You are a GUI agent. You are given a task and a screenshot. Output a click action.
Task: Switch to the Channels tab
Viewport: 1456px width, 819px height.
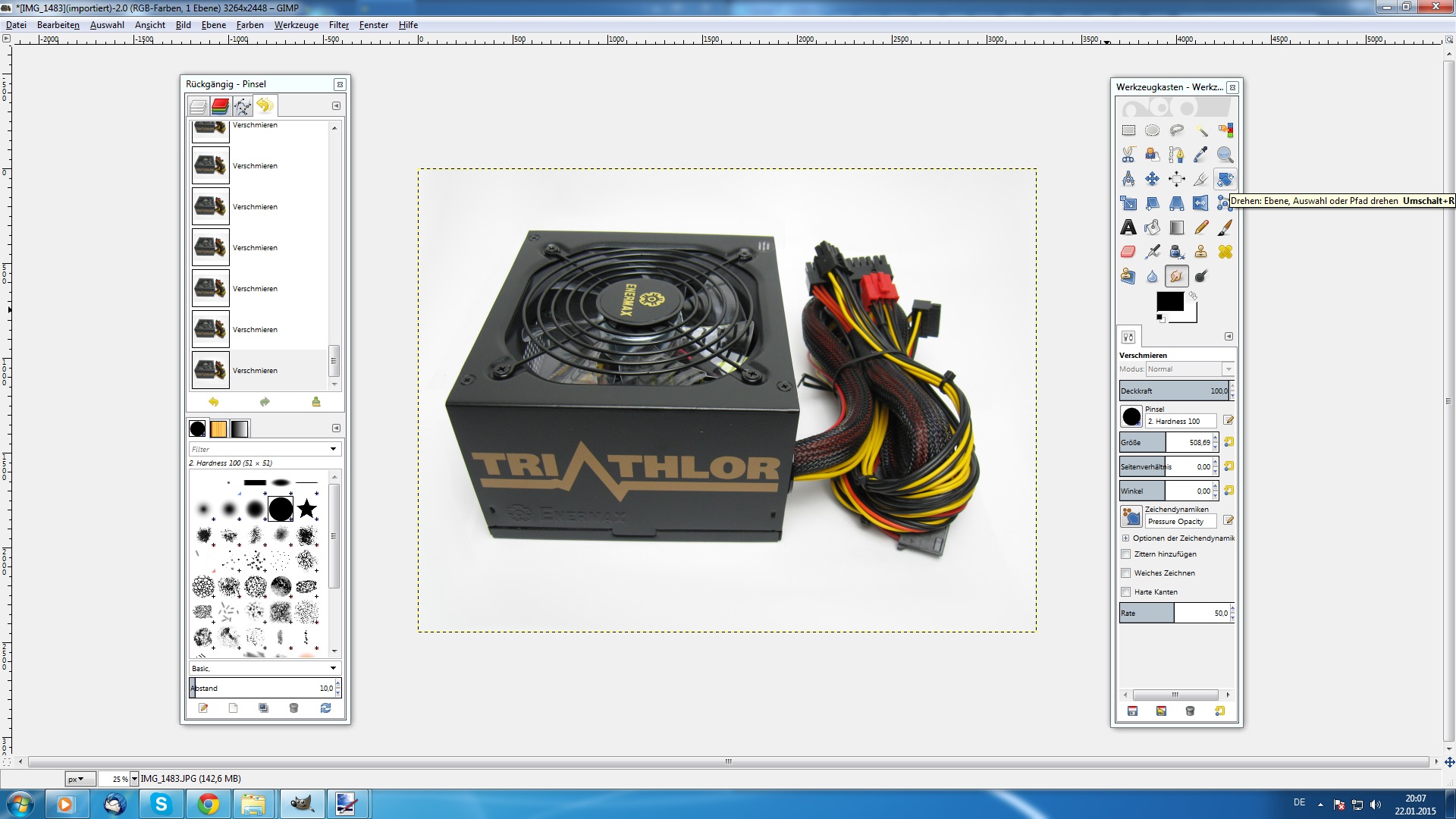pyautogui.click(x=221, y=106)
